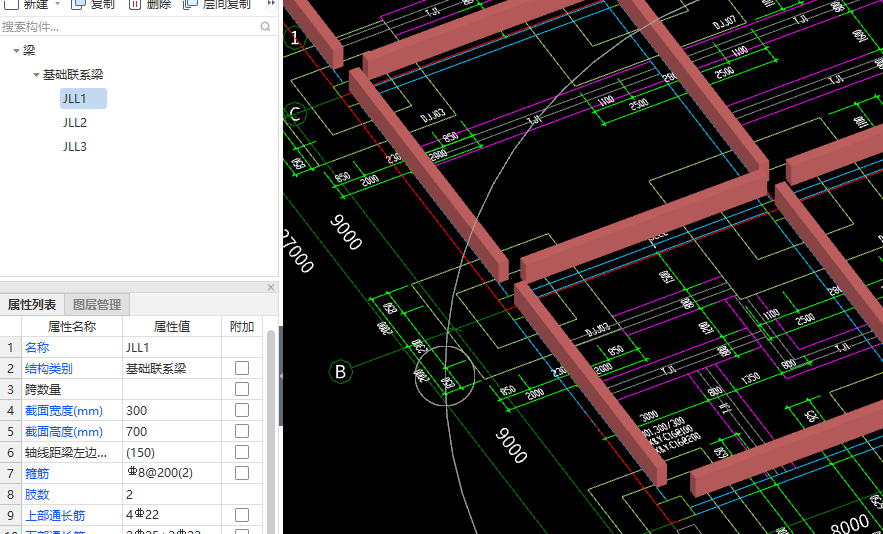The height and width of the screenshot is (534, 883).
Task: Click the 名称 property name cell
Action: pos(72,348)
